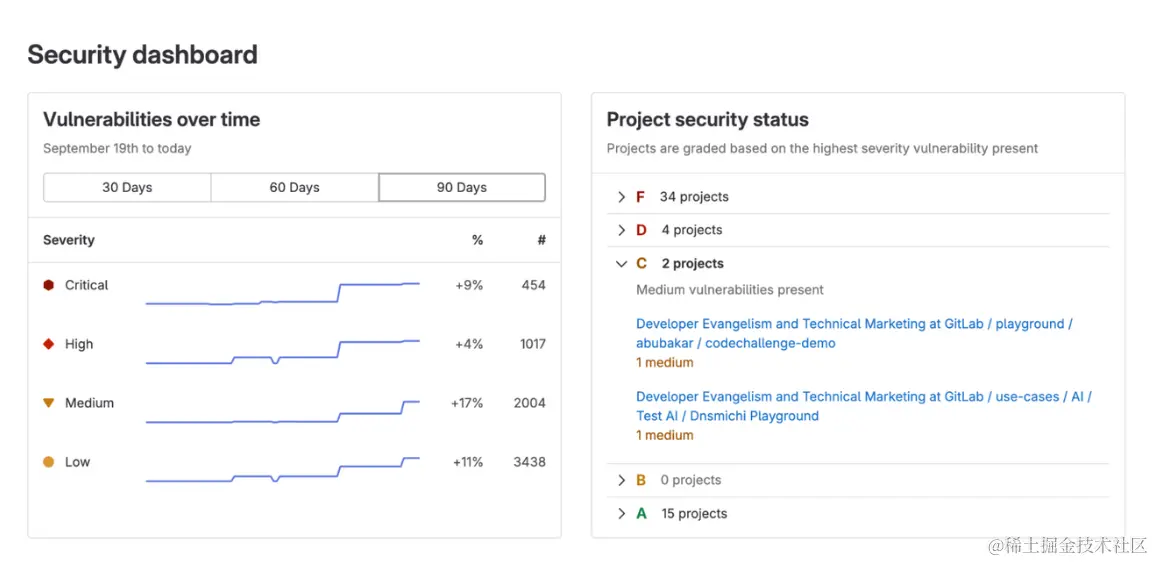This screenshot has height=562, width=1154.
Task: Select the 30 Days time range
Action: pyautogui.click(x=127, y=187)
